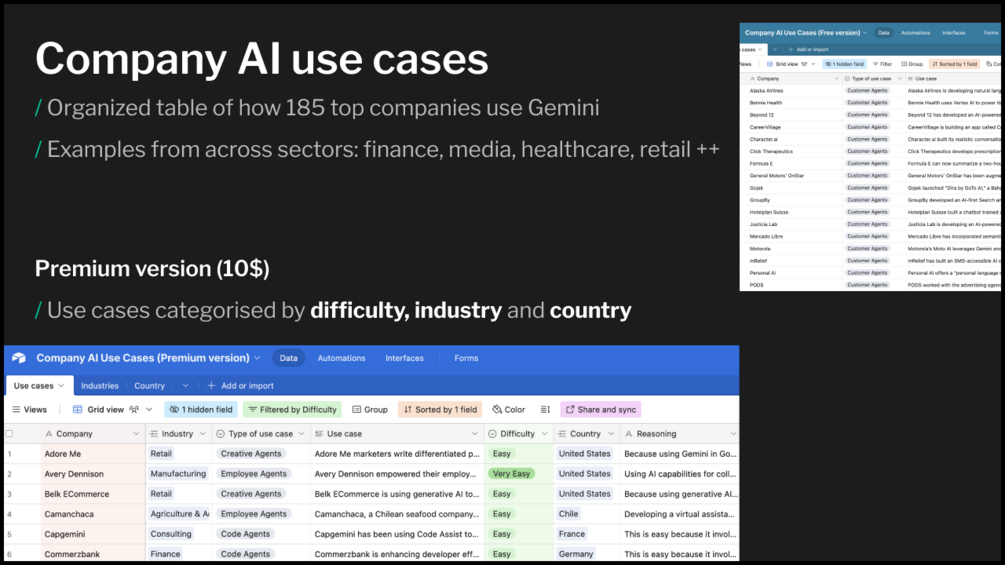Switch to Forms tab in Premium window
This screenshot has height=565, width=1005.
tap(466, 358)
